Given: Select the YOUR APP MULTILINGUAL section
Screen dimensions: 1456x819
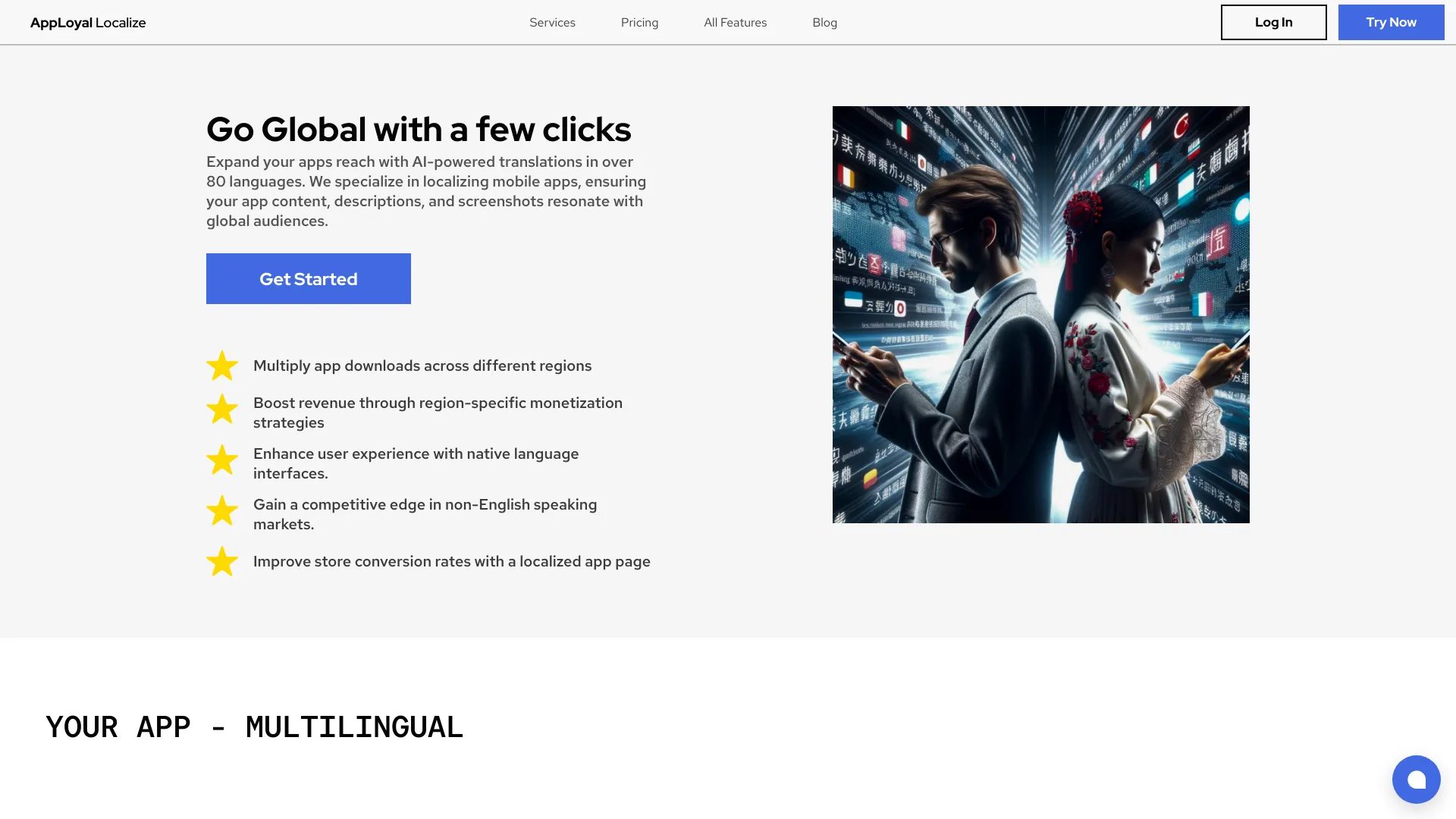Looking at the screenshot, I should pyautogui.click(x=255, y=725).
